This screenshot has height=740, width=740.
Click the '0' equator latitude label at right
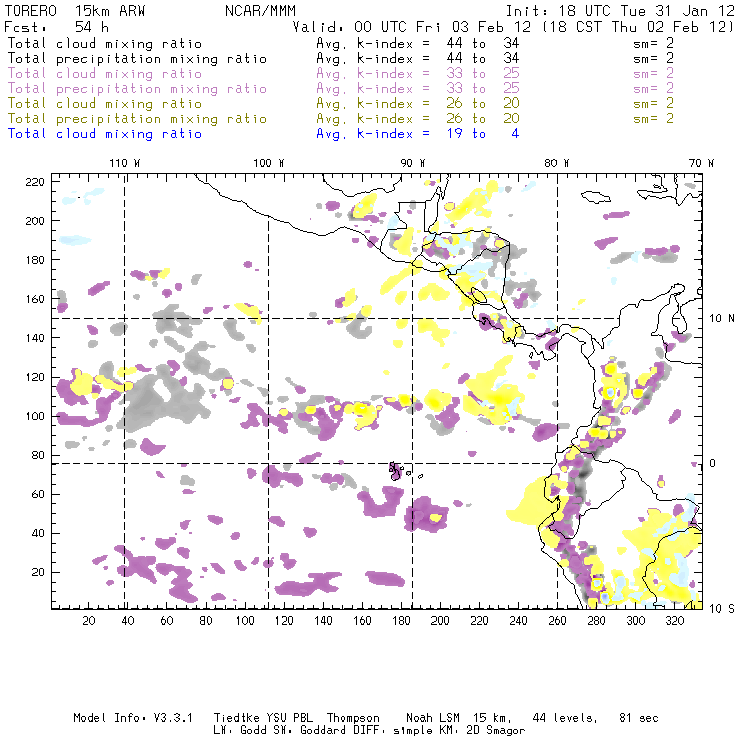[x=712, y=463]
